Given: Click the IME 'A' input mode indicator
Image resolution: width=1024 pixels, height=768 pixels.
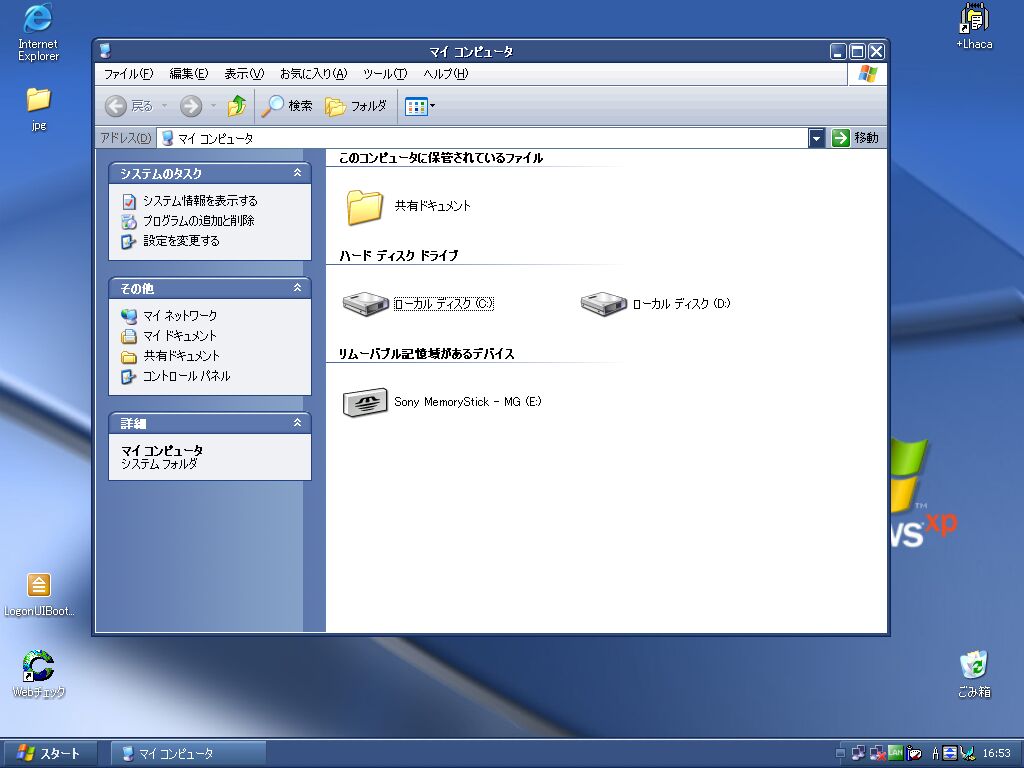Looking at the screenshot, I should [x=935, y=753].
